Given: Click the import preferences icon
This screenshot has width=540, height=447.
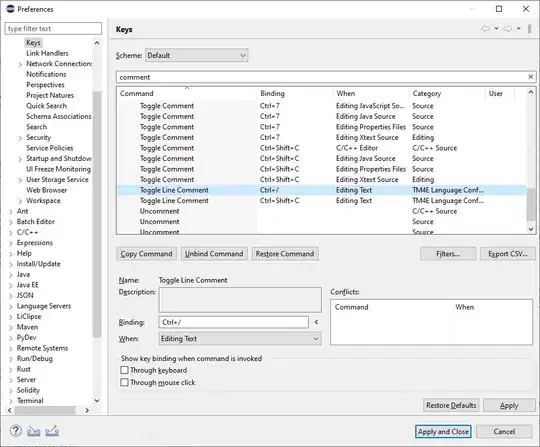Looking at the screenshot, I should point(34,431).
